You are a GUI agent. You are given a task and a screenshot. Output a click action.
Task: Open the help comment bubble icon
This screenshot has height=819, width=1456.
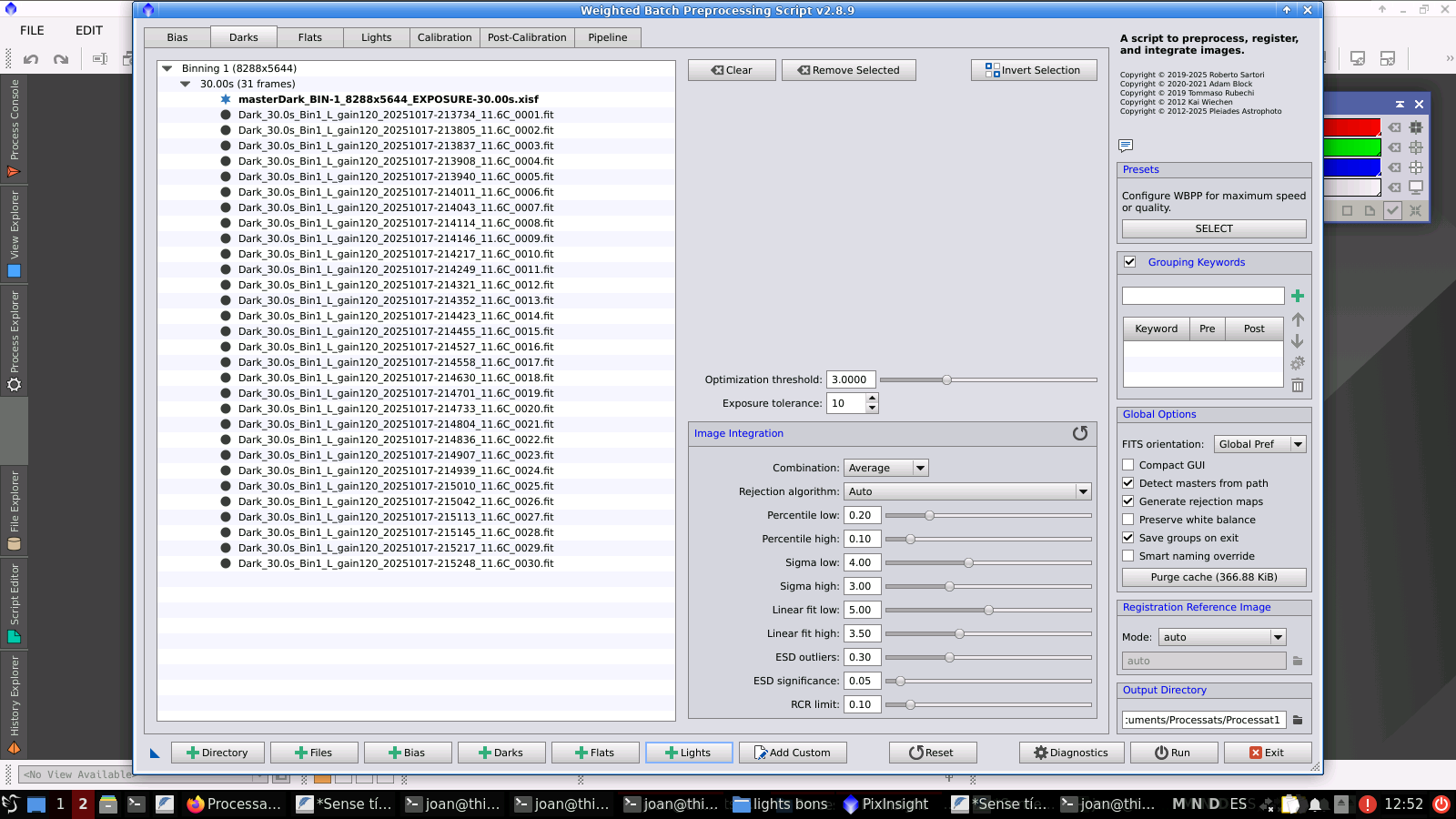click(x=1126, y=146)
